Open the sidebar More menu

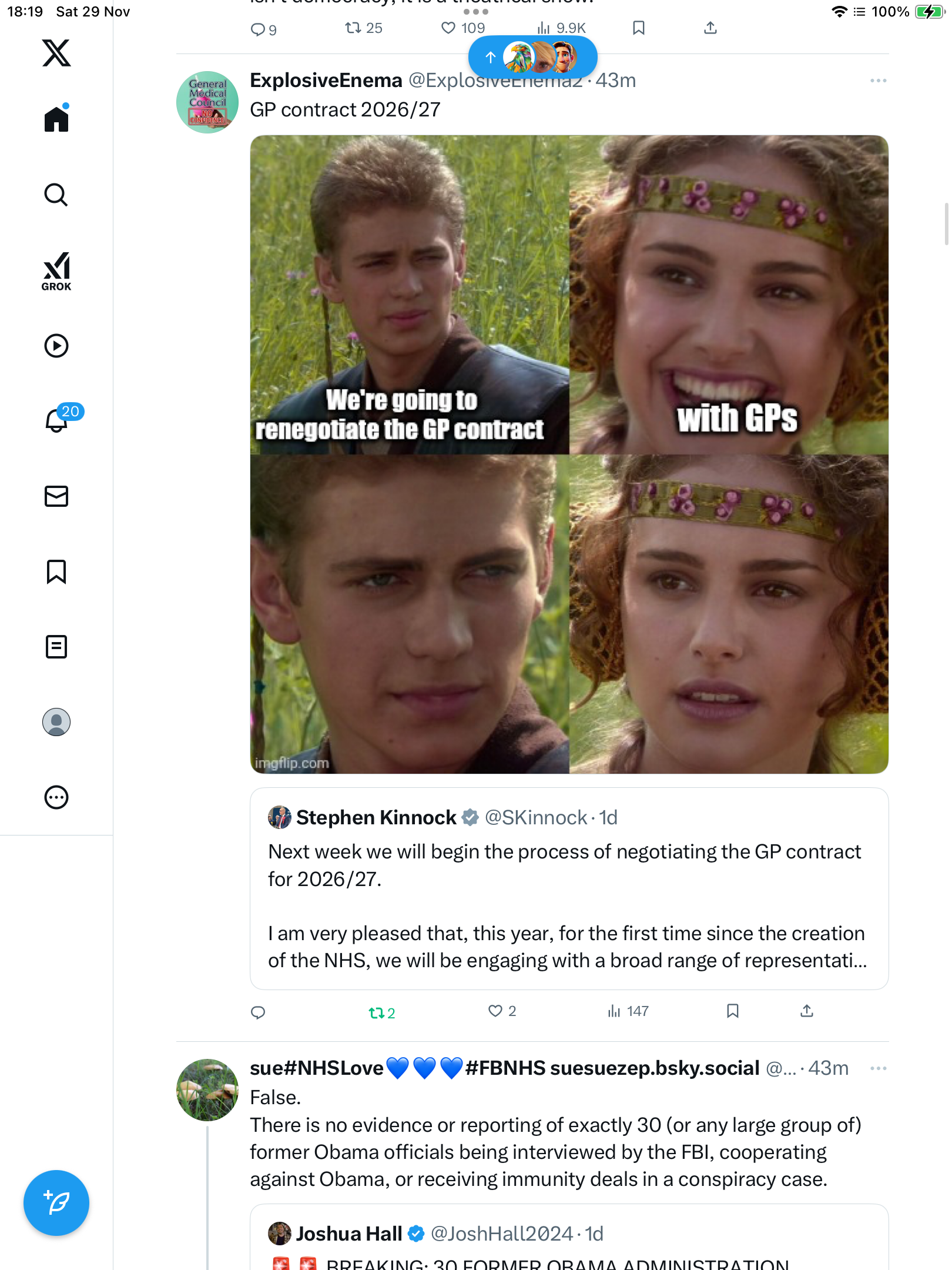(x=56, y=797)
